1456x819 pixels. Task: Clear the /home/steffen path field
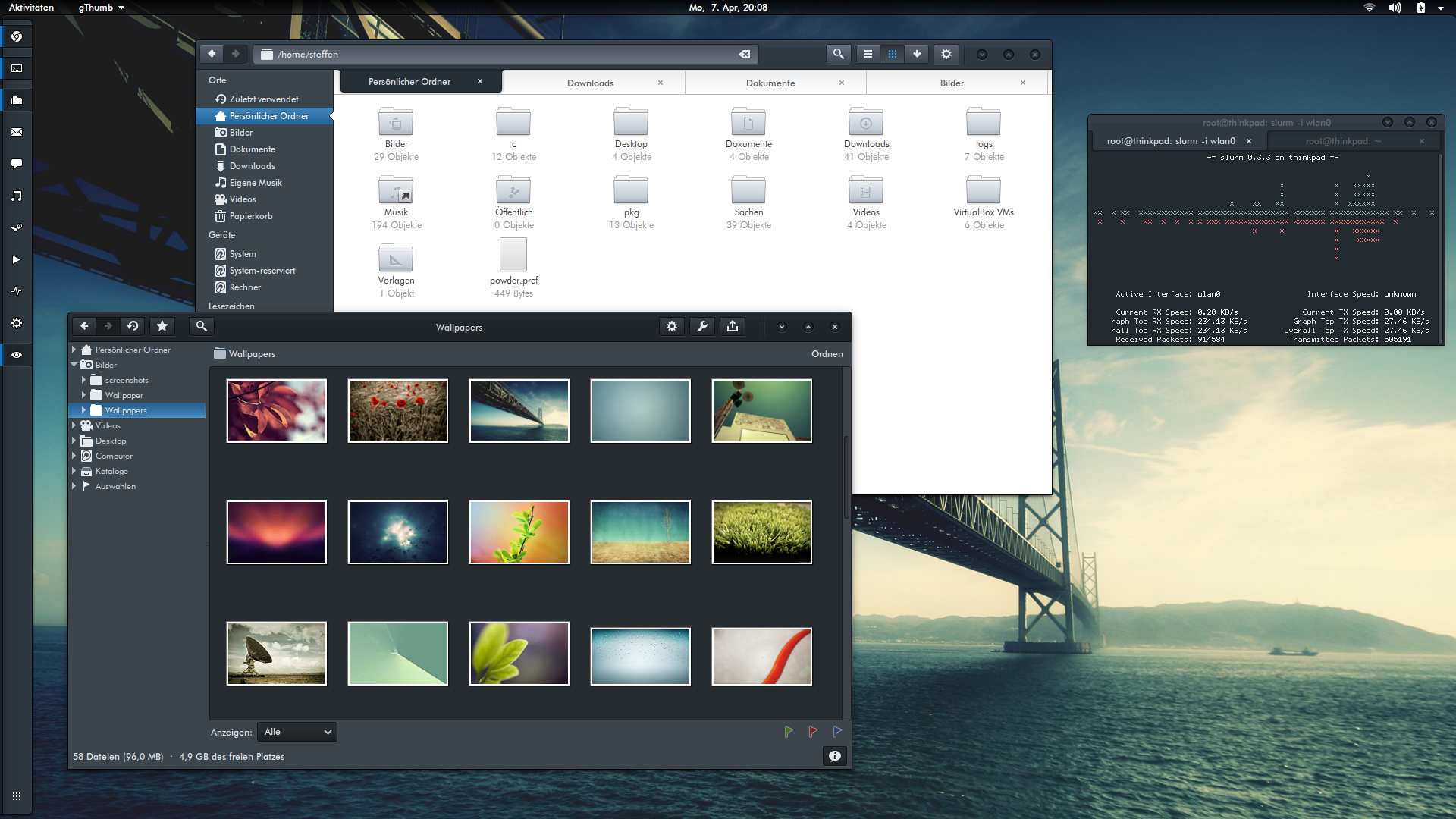click(745, 54)
